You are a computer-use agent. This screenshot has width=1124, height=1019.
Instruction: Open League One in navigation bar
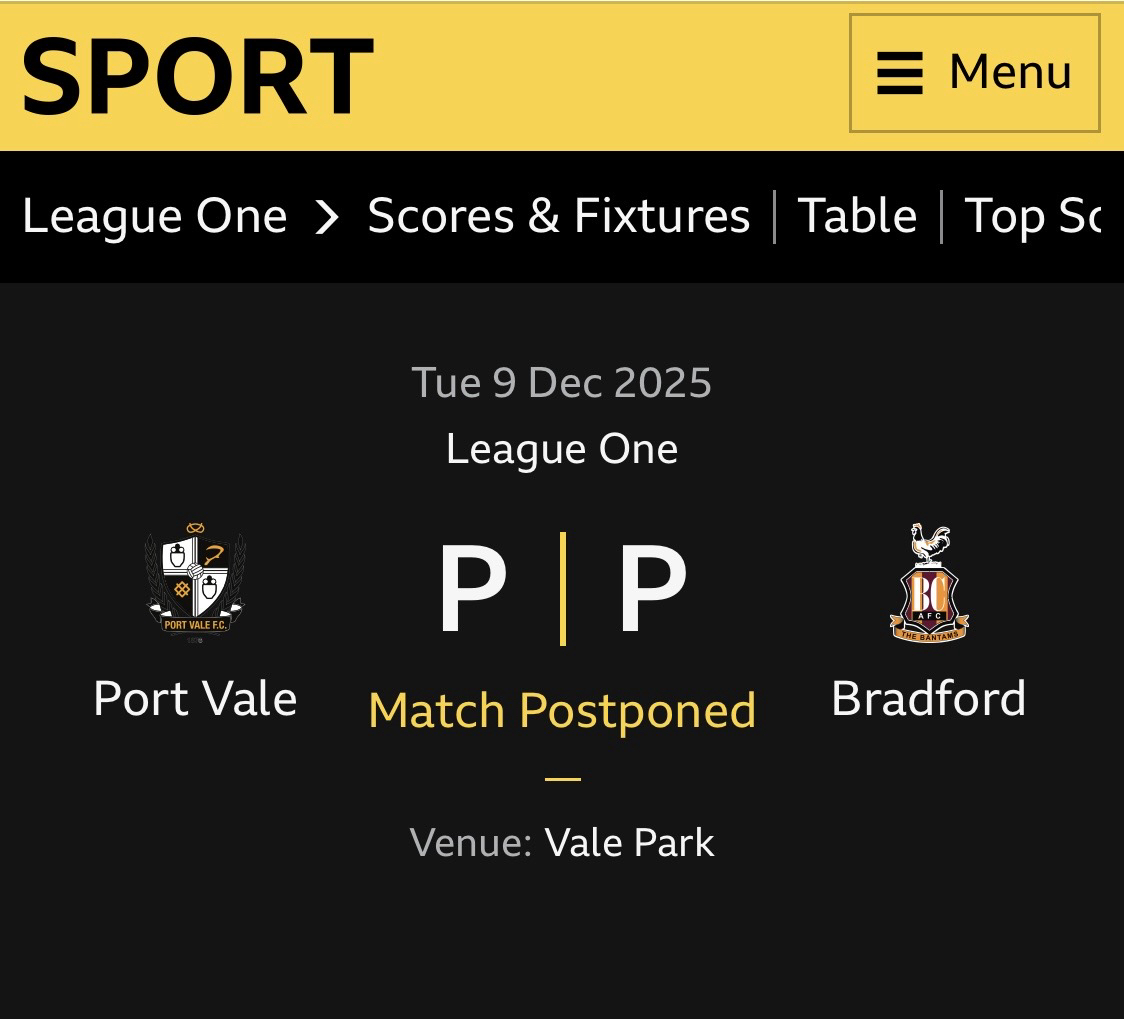[x=155, y=216]
